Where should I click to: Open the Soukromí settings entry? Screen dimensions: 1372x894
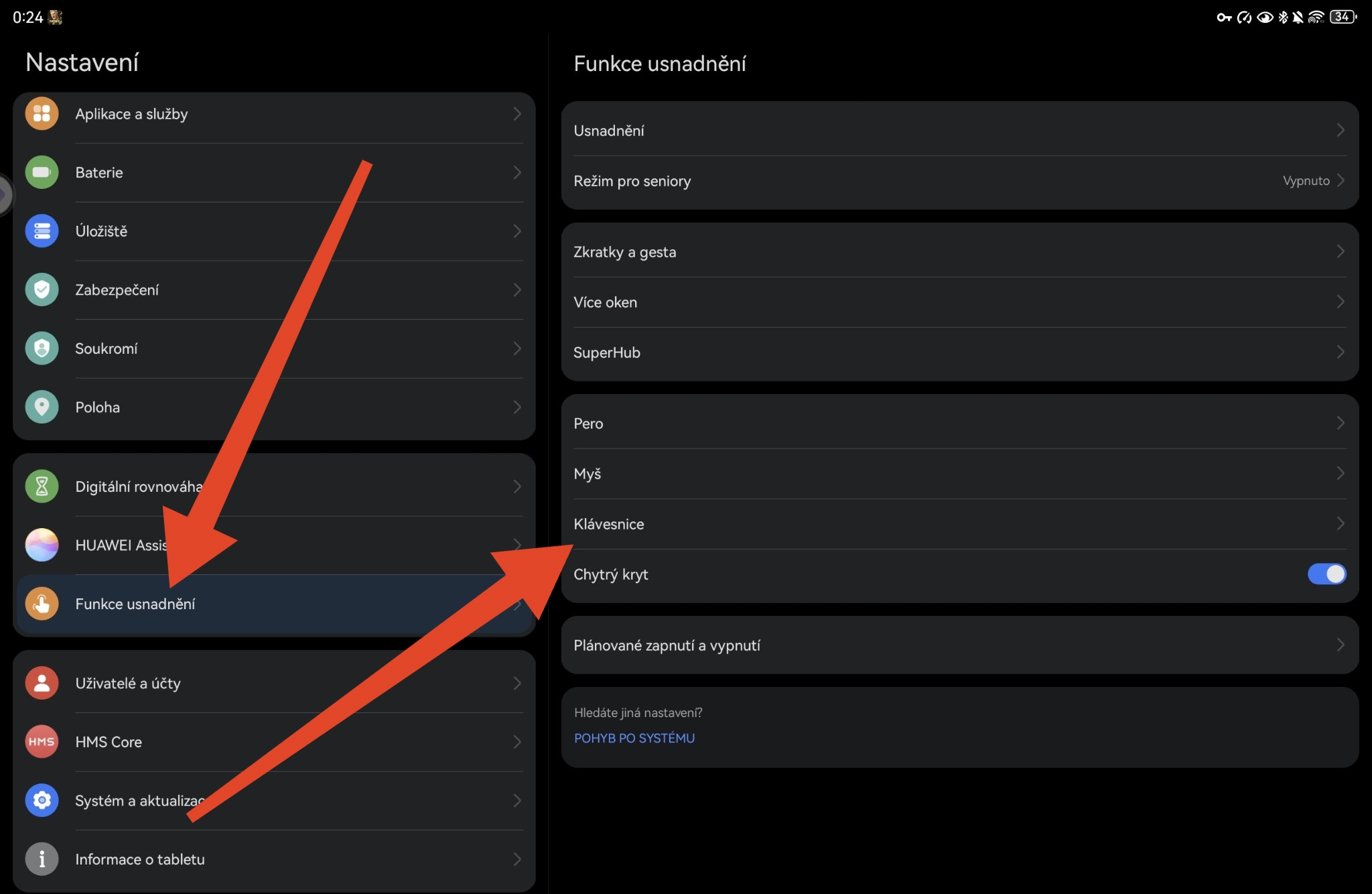tap(107, 348)
